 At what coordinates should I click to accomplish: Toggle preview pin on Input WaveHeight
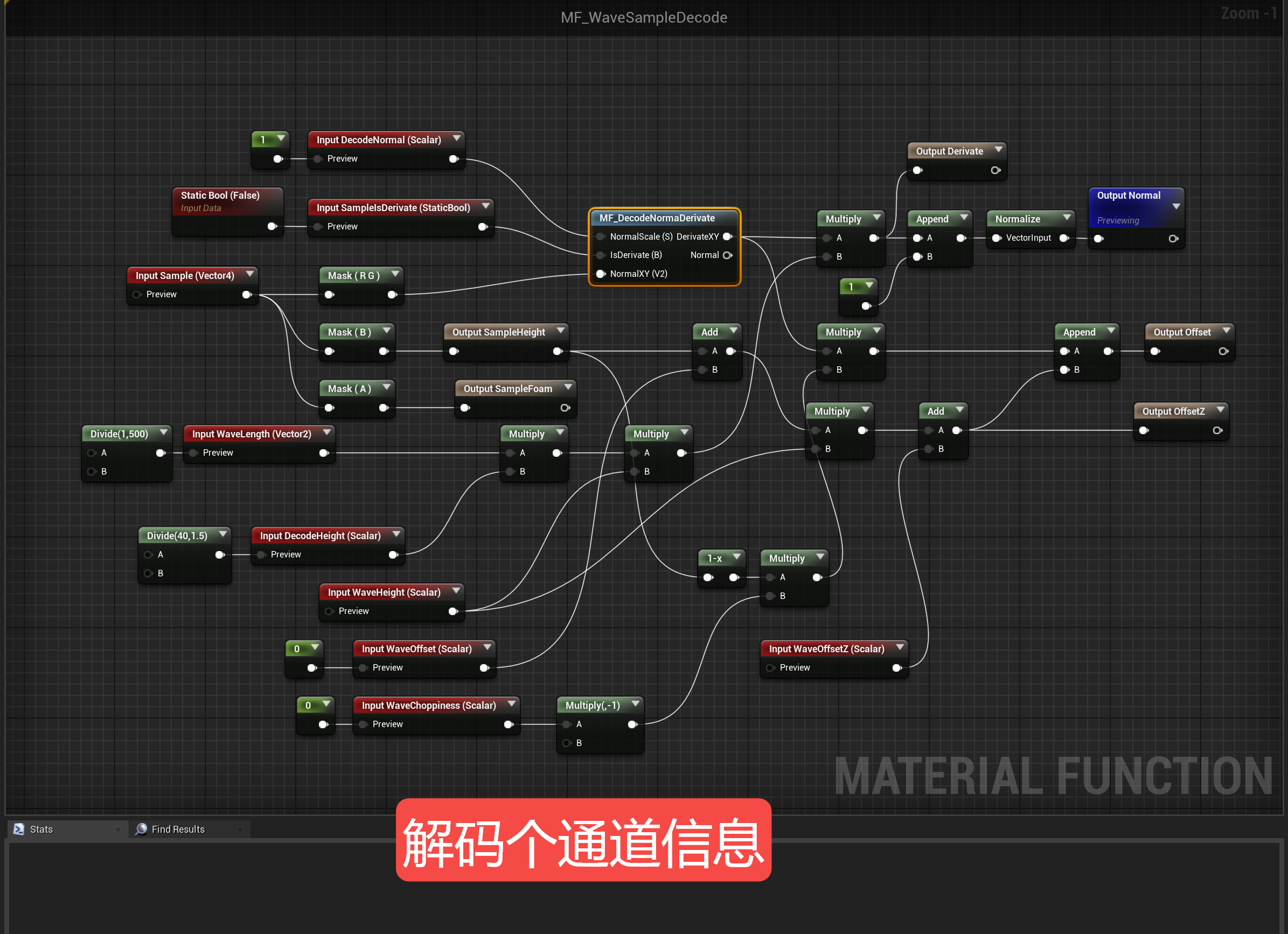(329, 611)
